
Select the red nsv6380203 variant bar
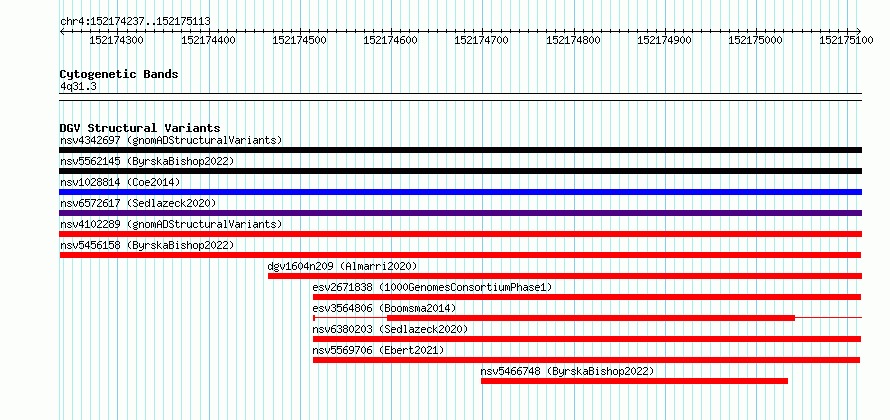tap(587, 339)
